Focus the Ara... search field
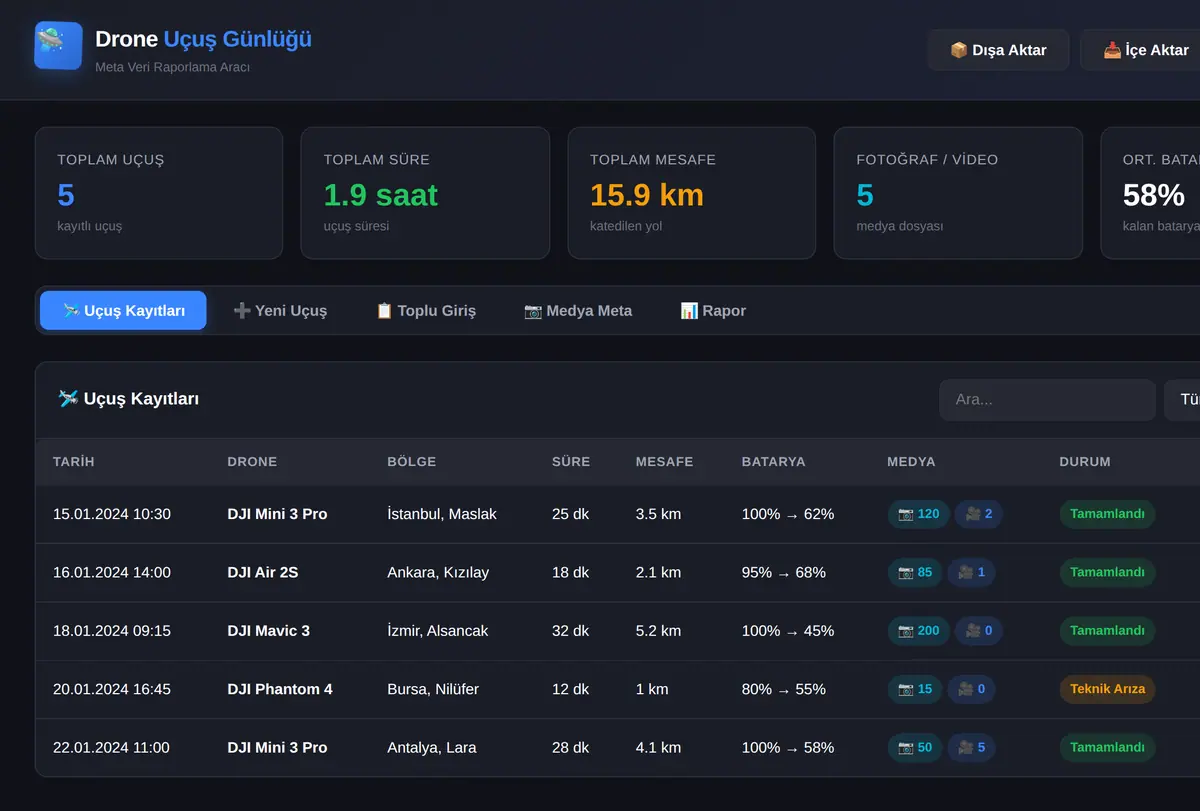Screen dimensions: 1200x811 coord(1047,400)
